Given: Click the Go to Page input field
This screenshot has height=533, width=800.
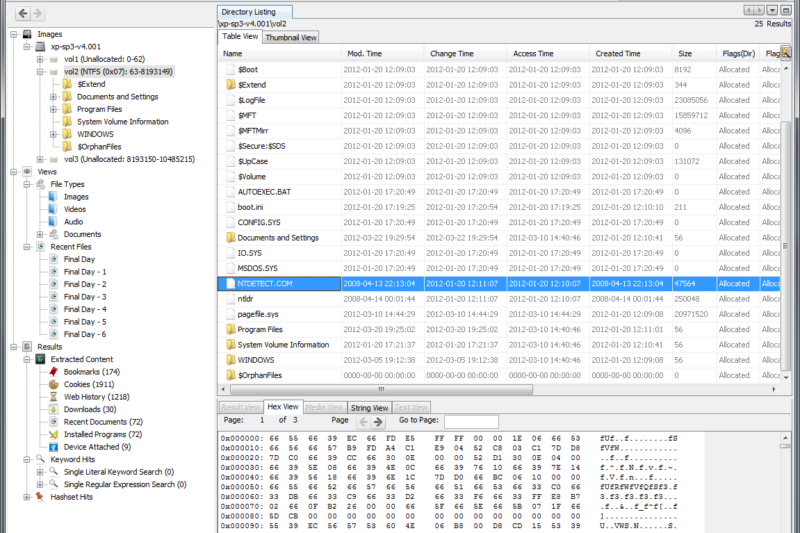Looking at the screenshot, I should 471,422.
